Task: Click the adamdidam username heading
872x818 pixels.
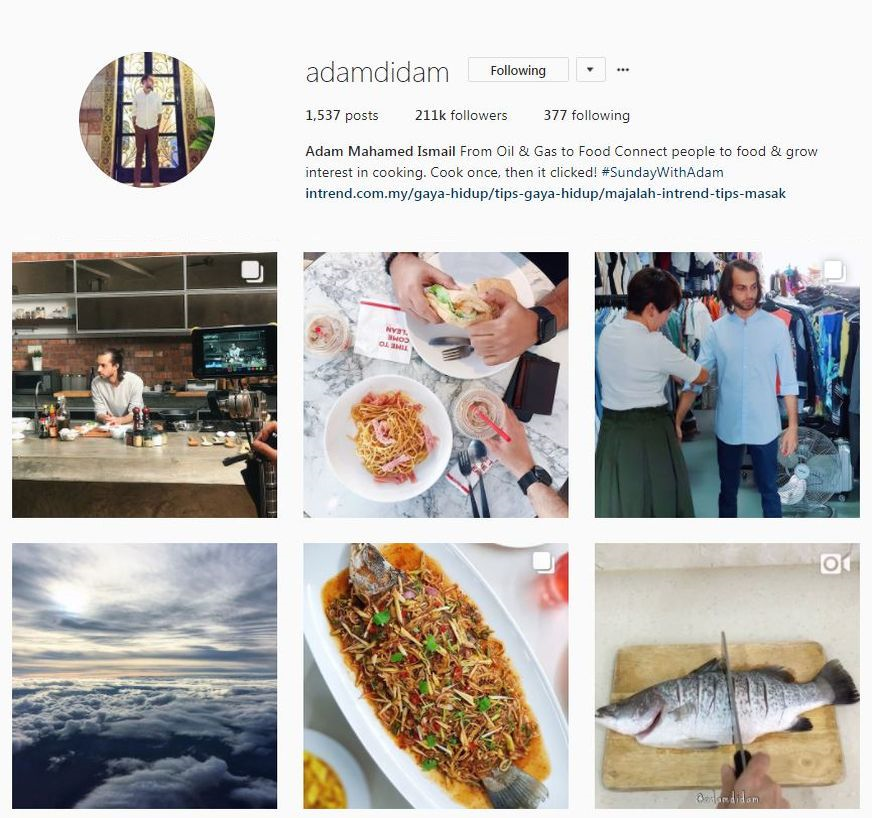Action: point(377,72)
